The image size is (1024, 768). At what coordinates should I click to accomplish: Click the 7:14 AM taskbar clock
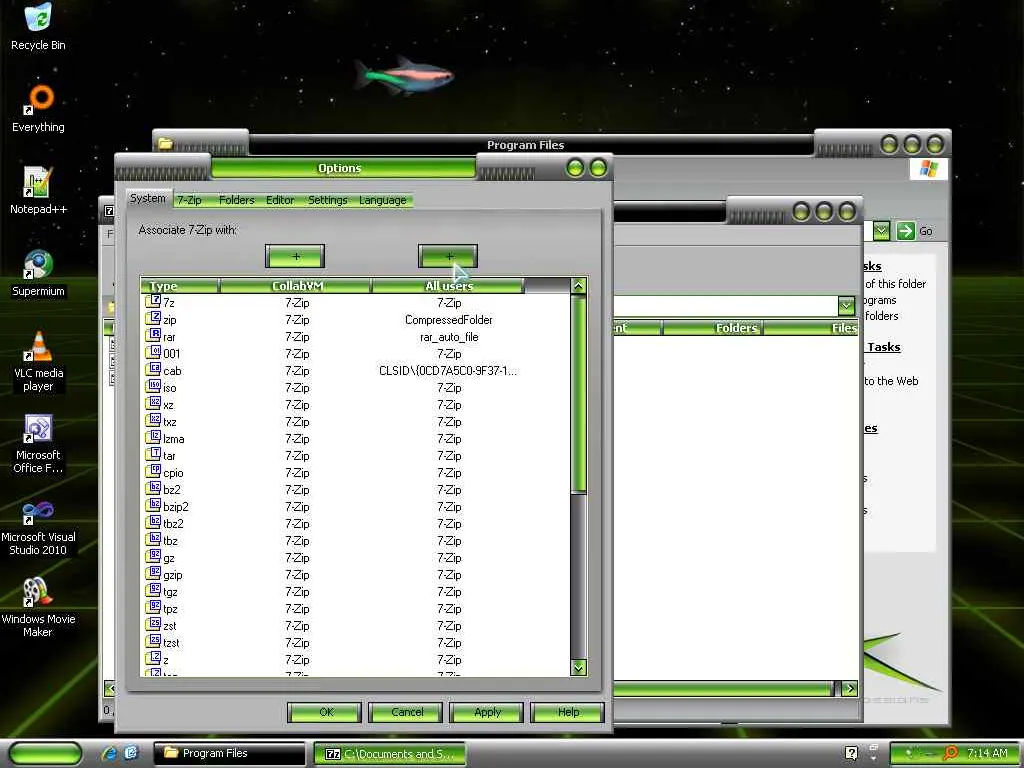(x=987, y=753)
